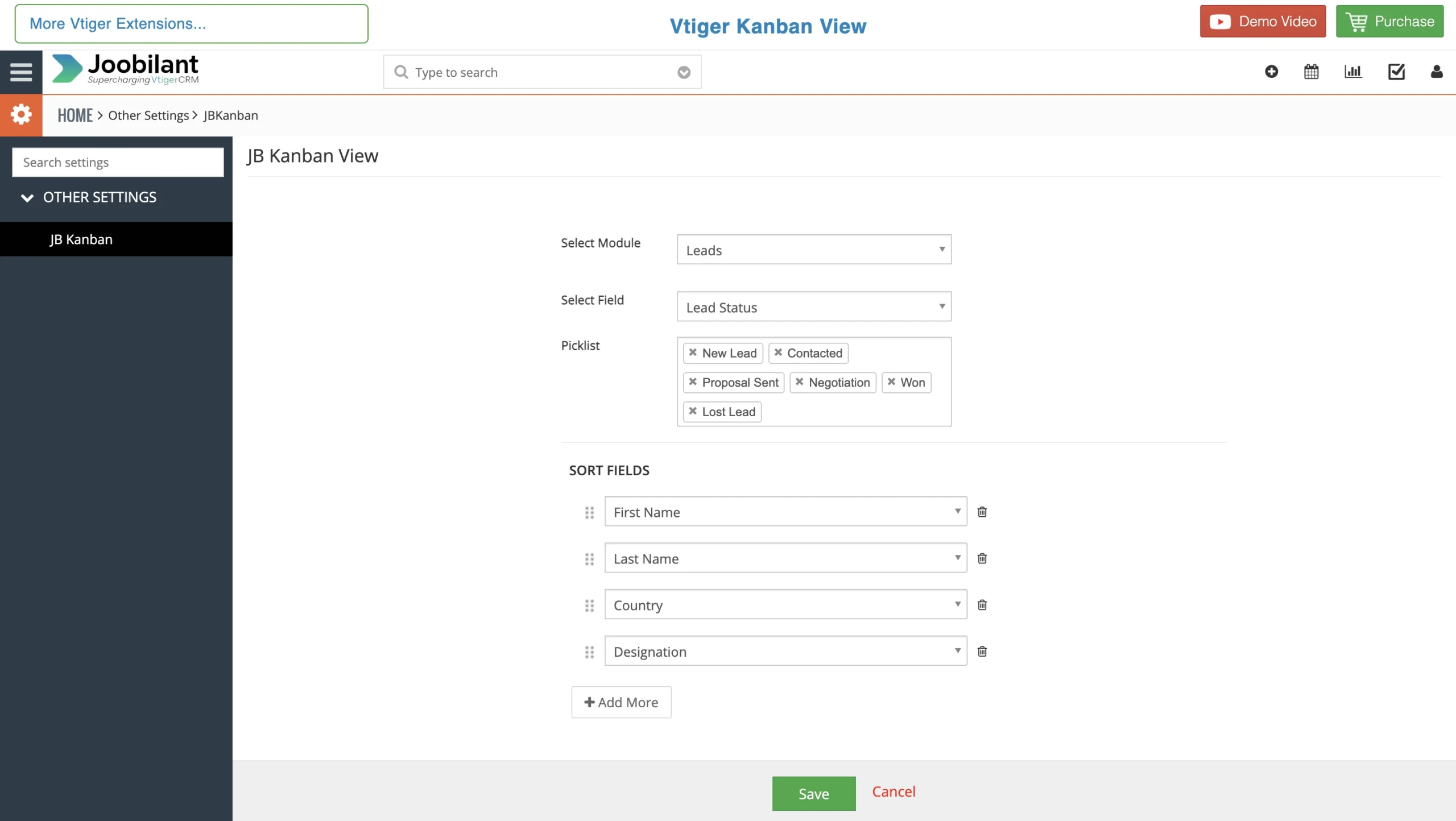Remove the Lost Lead picklist tag
Viewport: 1456px width, 821px height.
click(x=692, y=411)
